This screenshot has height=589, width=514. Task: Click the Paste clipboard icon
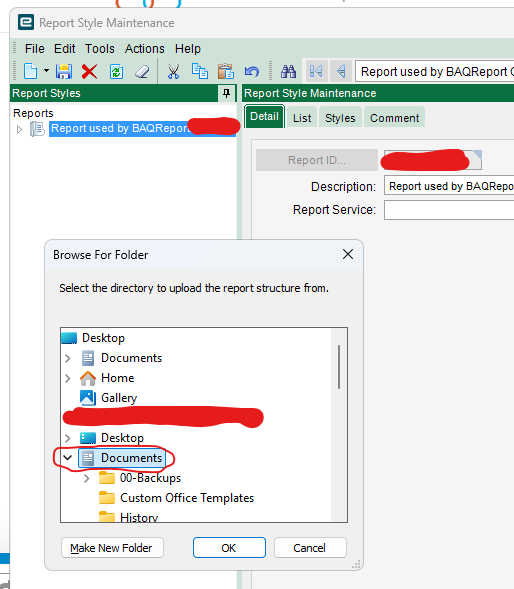point(226,71)
